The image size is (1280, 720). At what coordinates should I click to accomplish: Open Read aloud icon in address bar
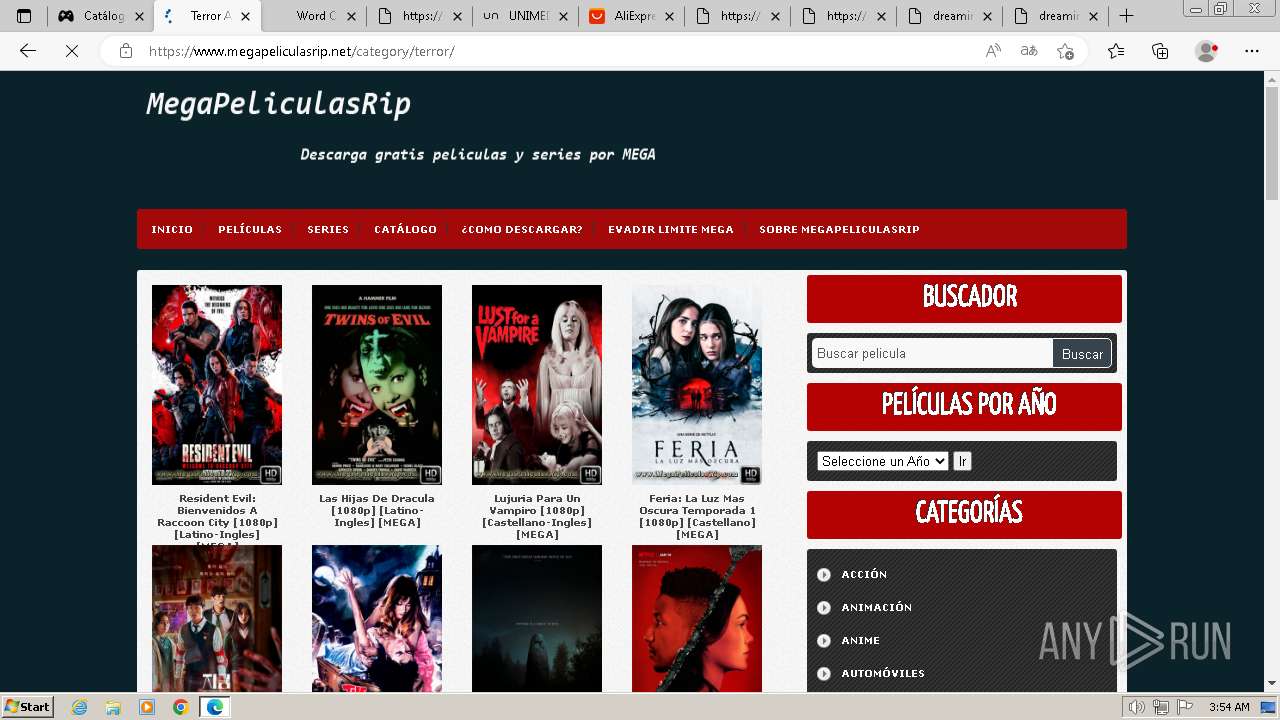tap(993, 51)
